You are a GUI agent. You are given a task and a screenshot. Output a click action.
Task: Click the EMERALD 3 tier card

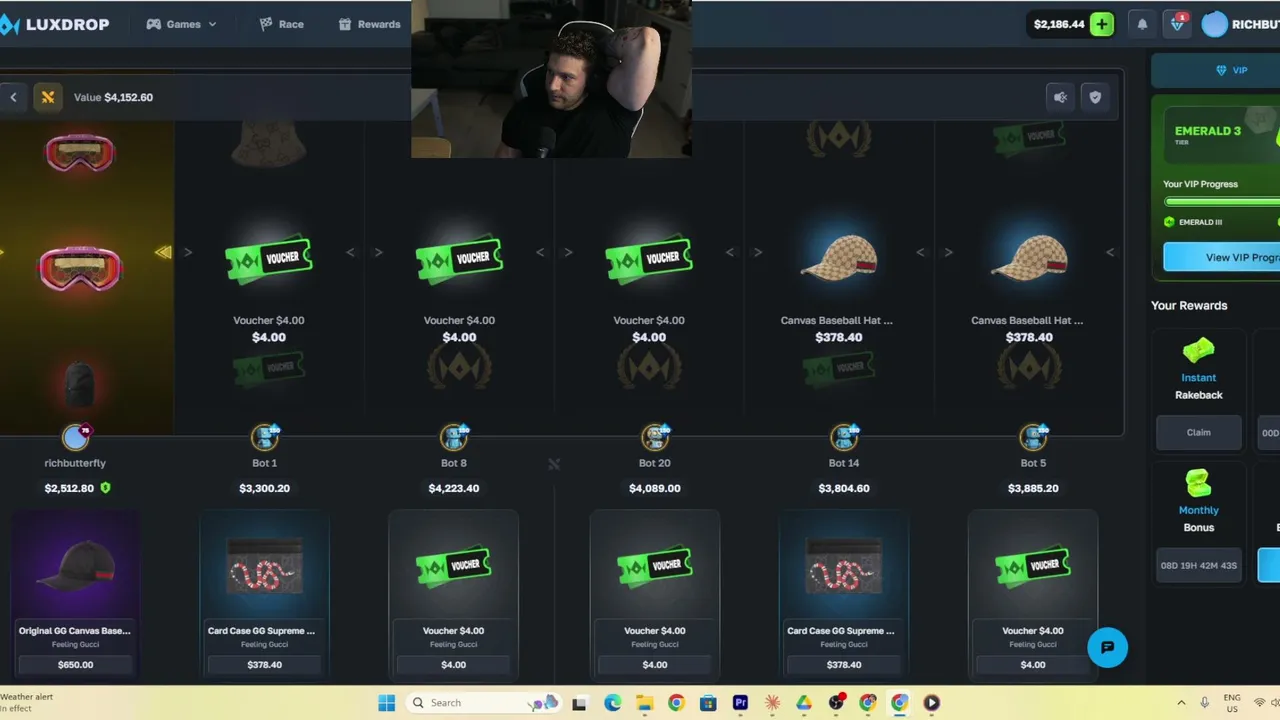pos(1222,135)
